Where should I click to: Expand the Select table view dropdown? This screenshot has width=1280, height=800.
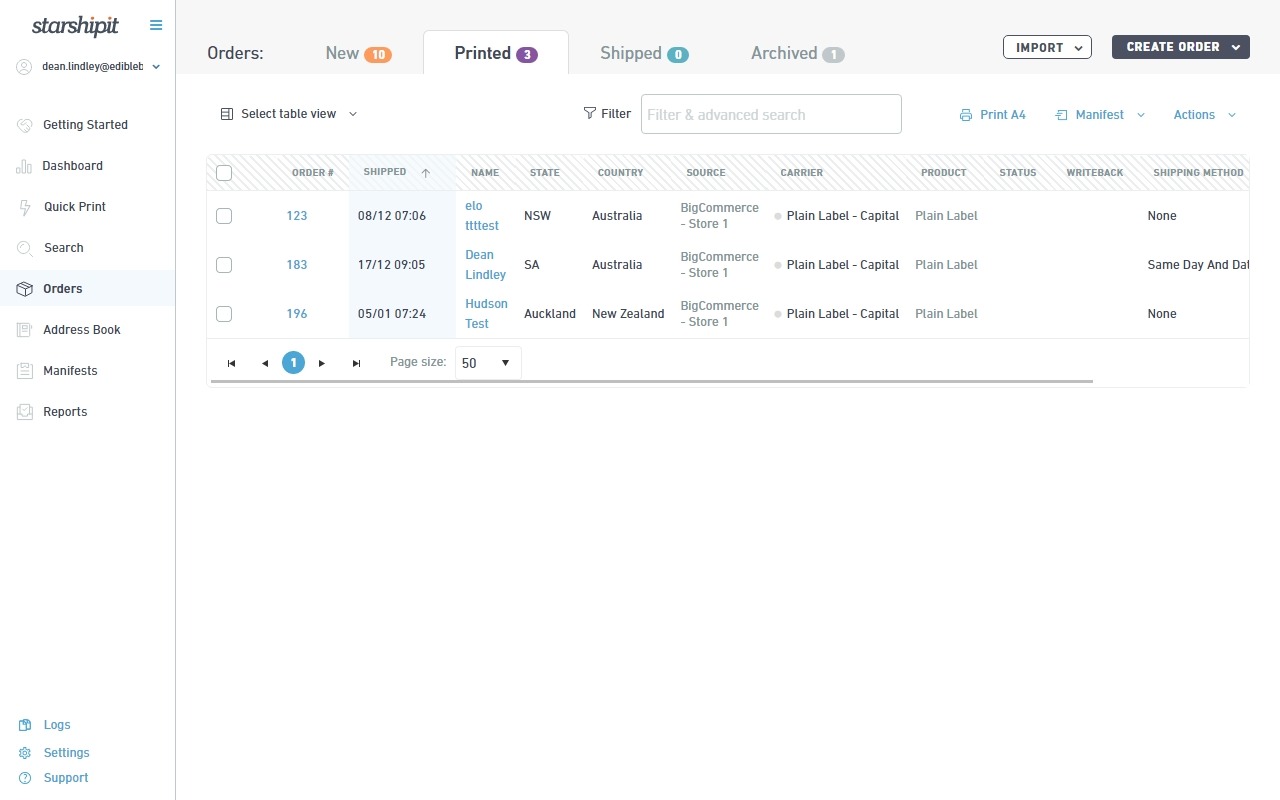tap(289, 114)
